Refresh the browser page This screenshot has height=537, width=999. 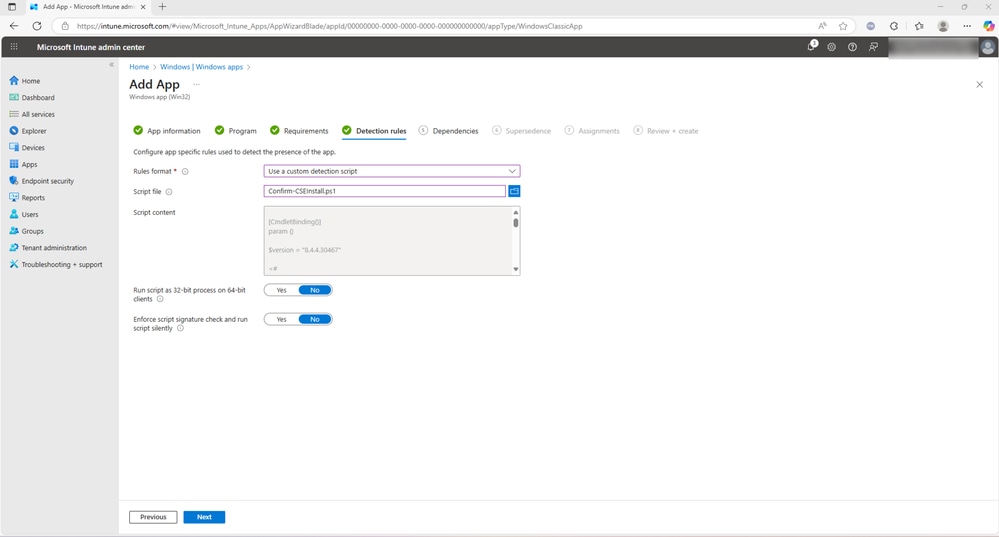click(37, 26)
